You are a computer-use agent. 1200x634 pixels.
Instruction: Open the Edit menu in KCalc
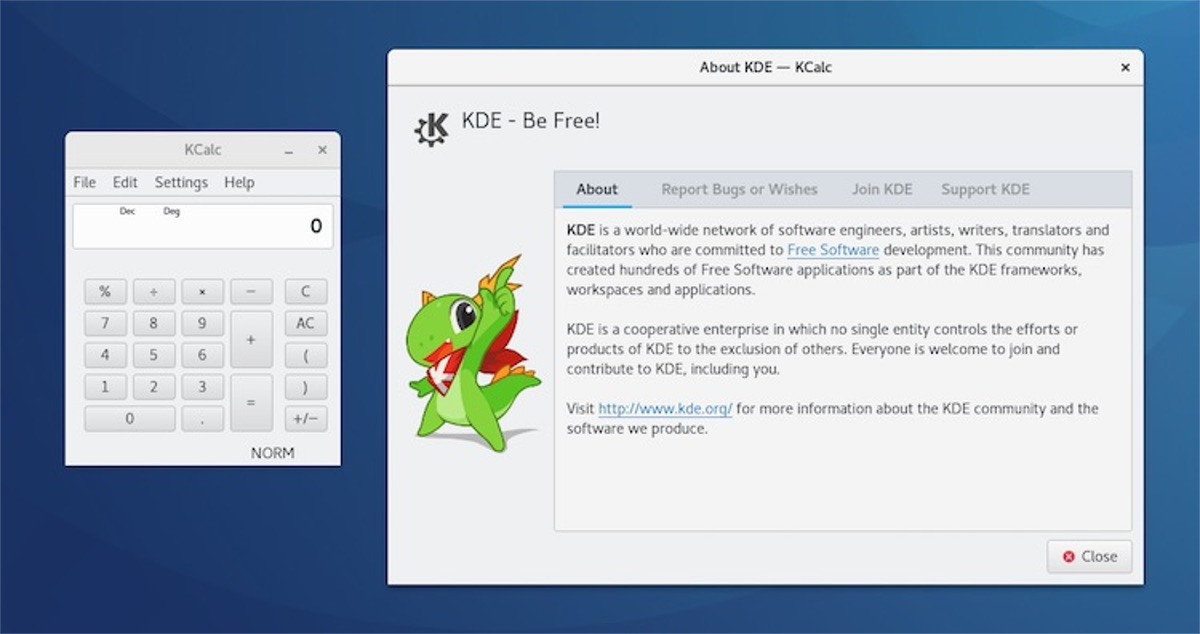click(x=125, y=182)
